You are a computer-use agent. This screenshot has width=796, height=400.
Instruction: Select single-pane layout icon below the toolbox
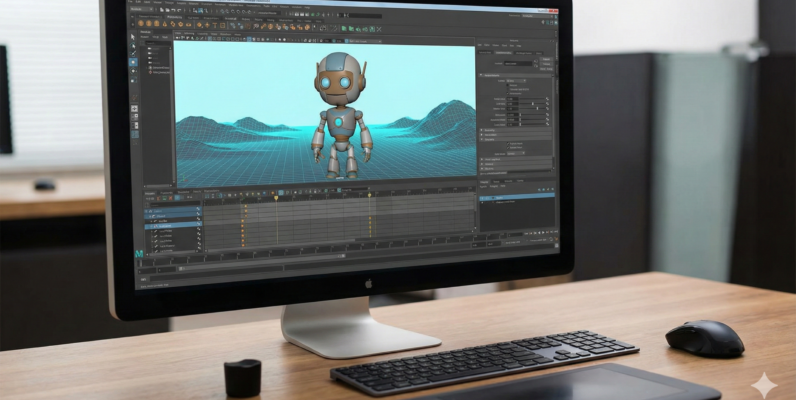pos(134,108)
